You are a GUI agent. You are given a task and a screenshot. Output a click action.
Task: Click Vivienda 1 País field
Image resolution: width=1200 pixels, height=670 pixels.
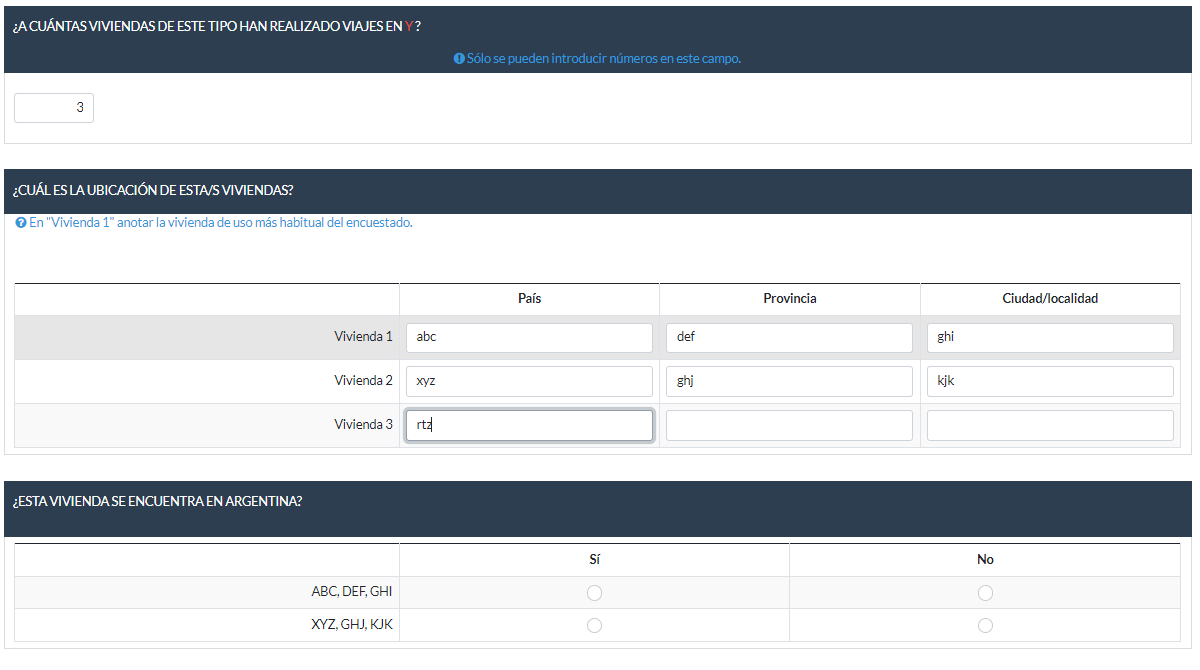(529, 337)
